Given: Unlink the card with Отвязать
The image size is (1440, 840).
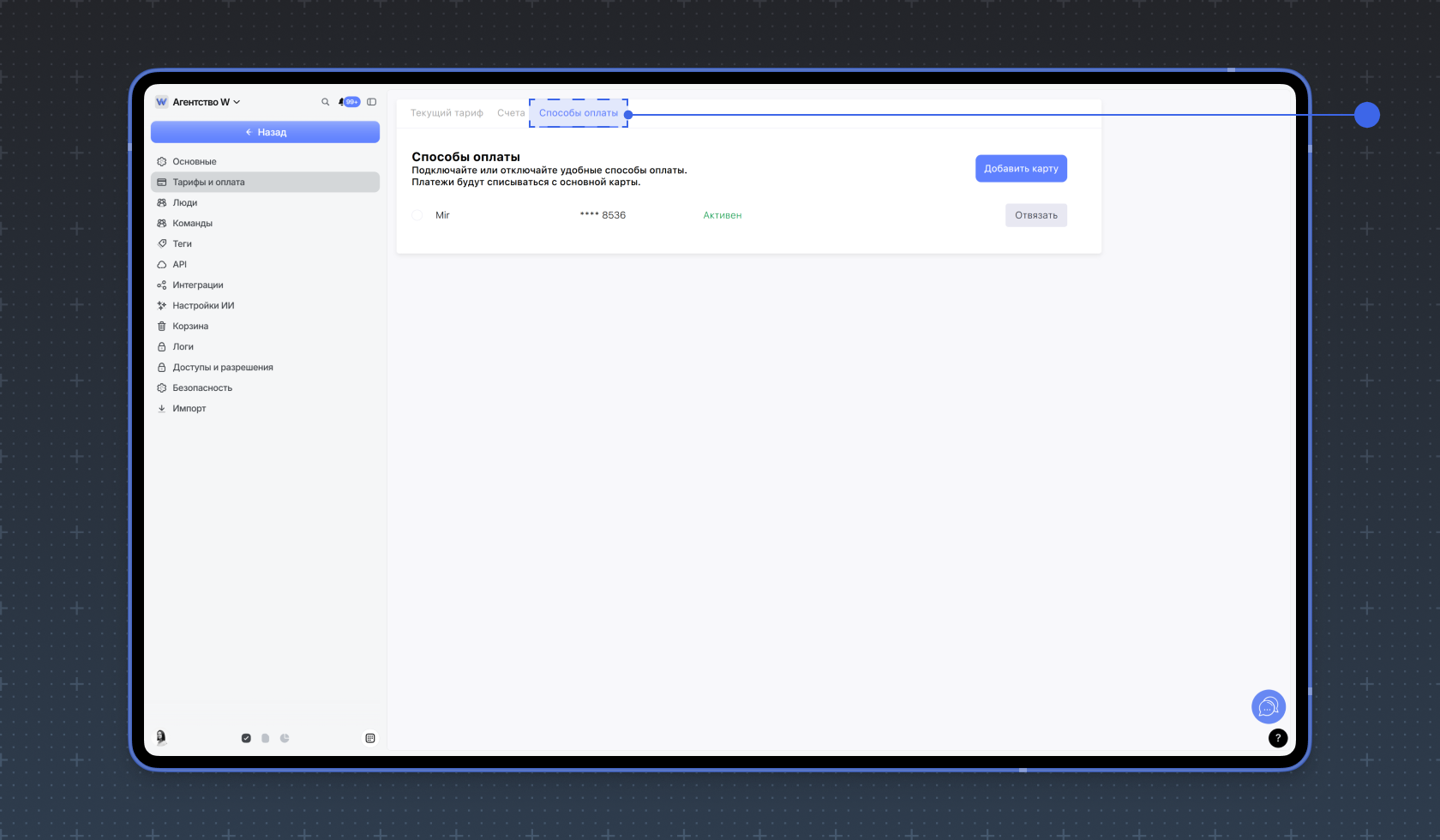Looking at the screenshot, I should tap(1036, 215).
